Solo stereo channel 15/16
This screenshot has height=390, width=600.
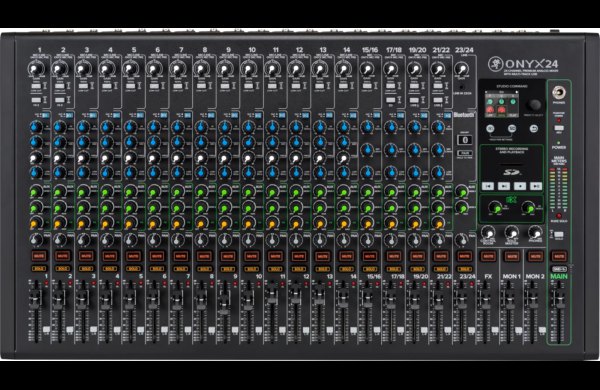coord(370,269)
